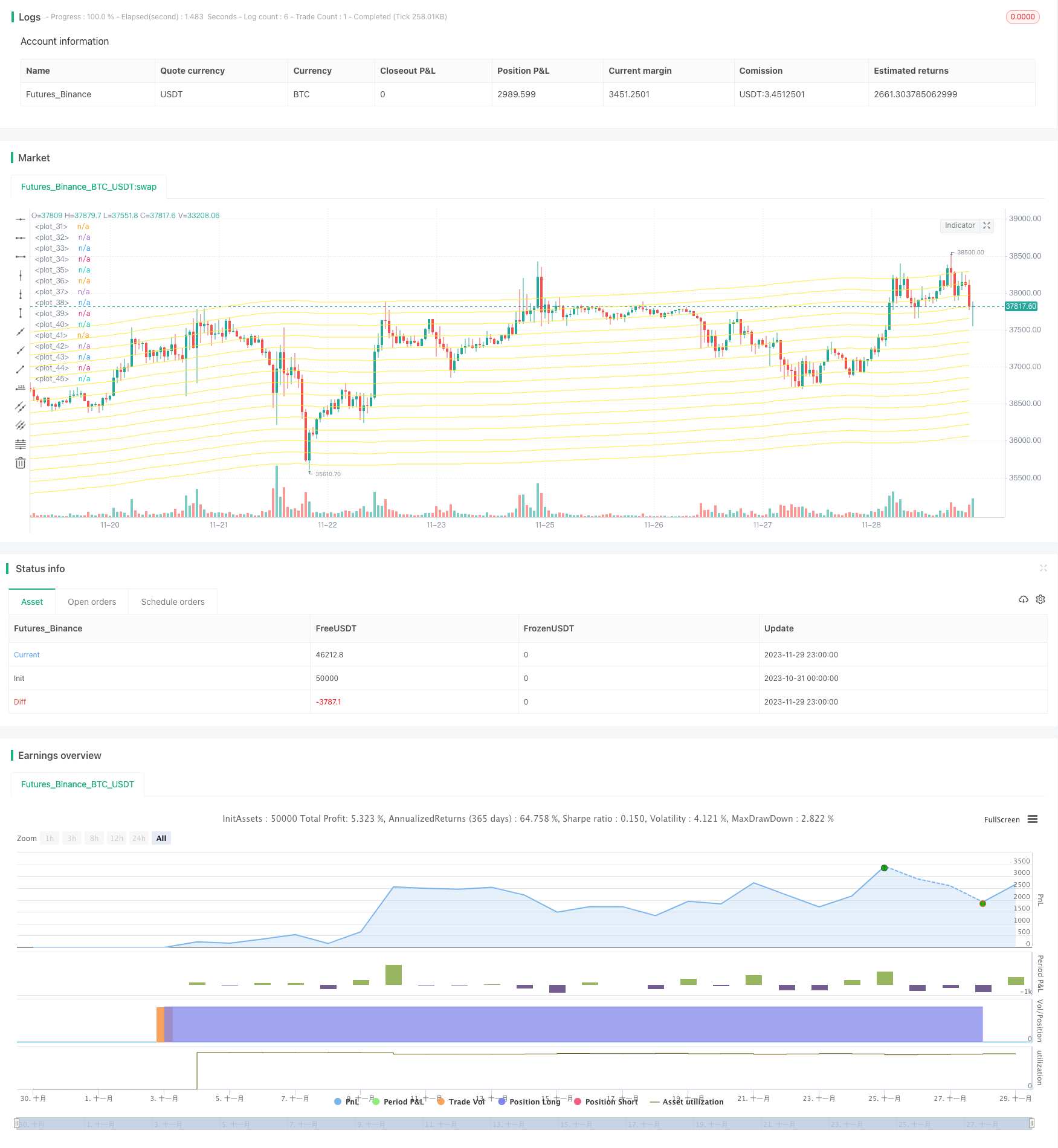Image resolution: width=1058 pixels, height=1148 pixels.
Task: Click the green peak marker on PnL chart
Action: coord(884,868)
